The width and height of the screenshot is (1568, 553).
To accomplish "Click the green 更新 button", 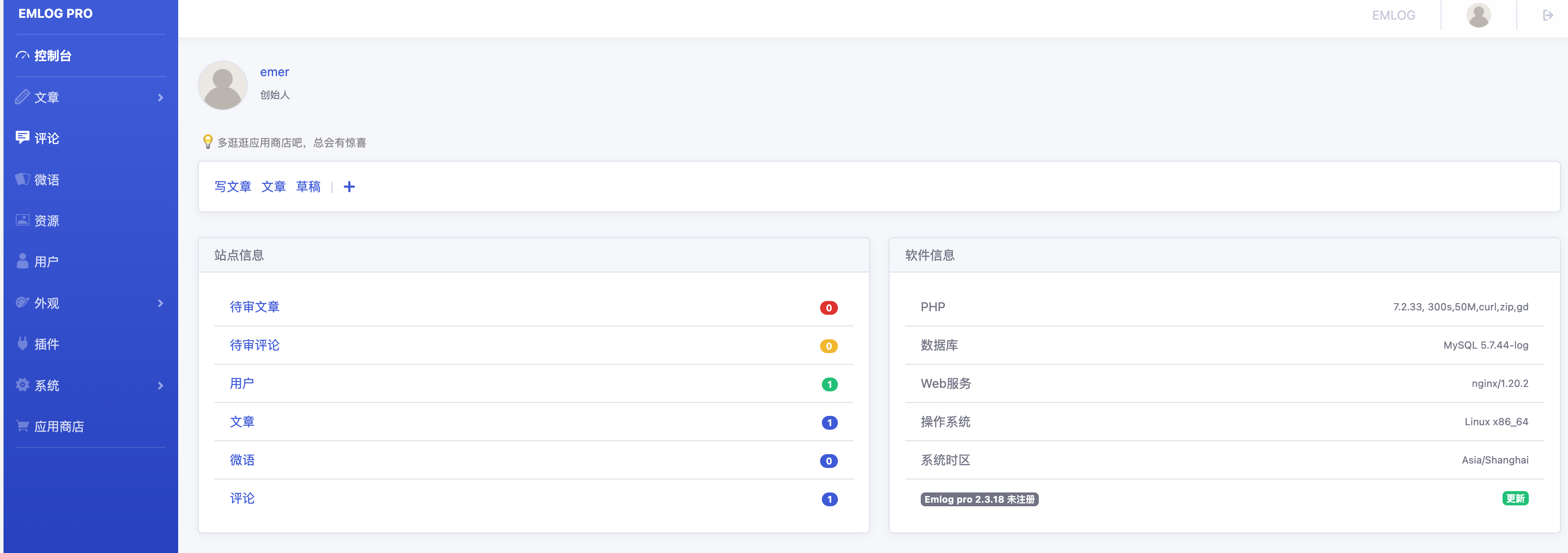I will pyautogui.click(x=1515, y=498).
